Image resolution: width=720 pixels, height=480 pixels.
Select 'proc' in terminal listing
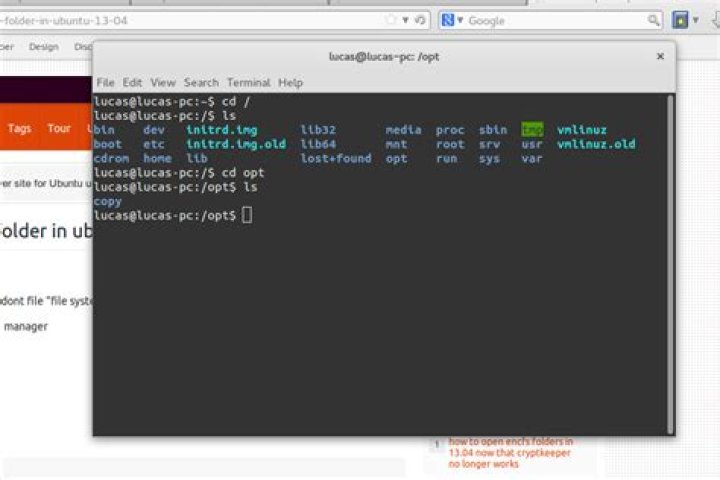[450, 130]
